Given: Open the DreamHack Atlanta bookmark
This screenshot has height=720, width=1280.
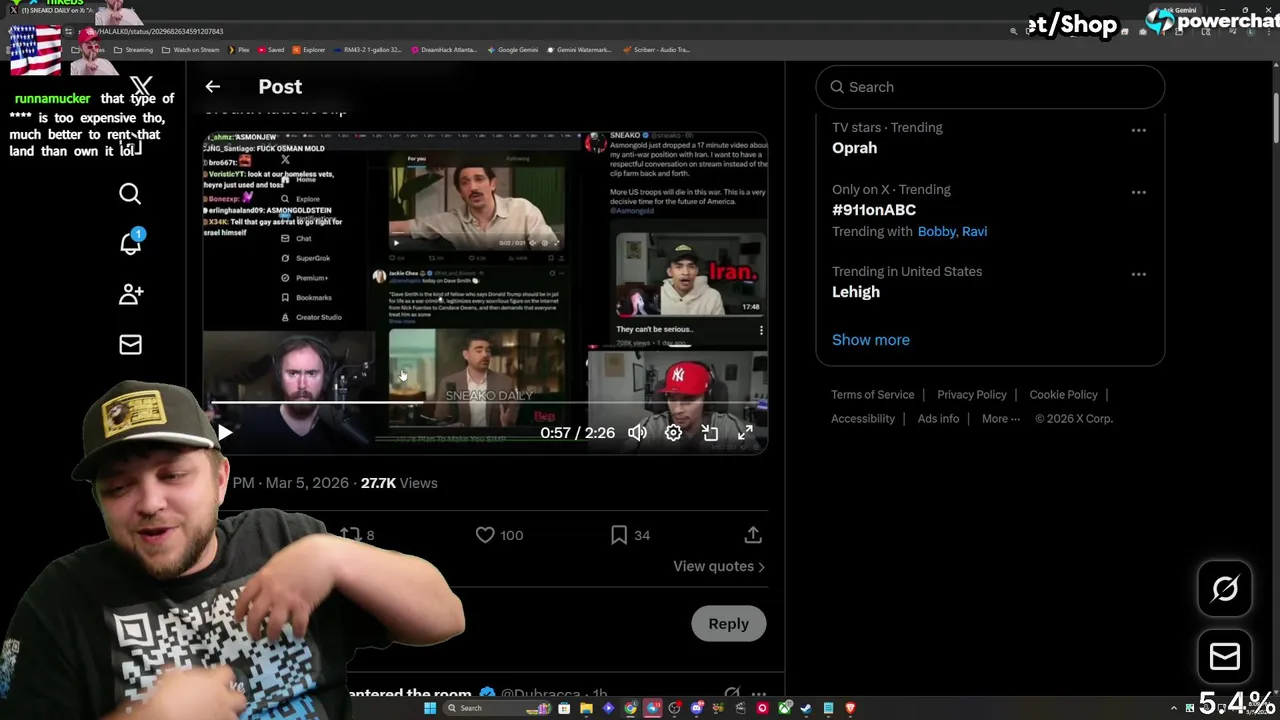Looking at the screenshot, I should point(443,49).
